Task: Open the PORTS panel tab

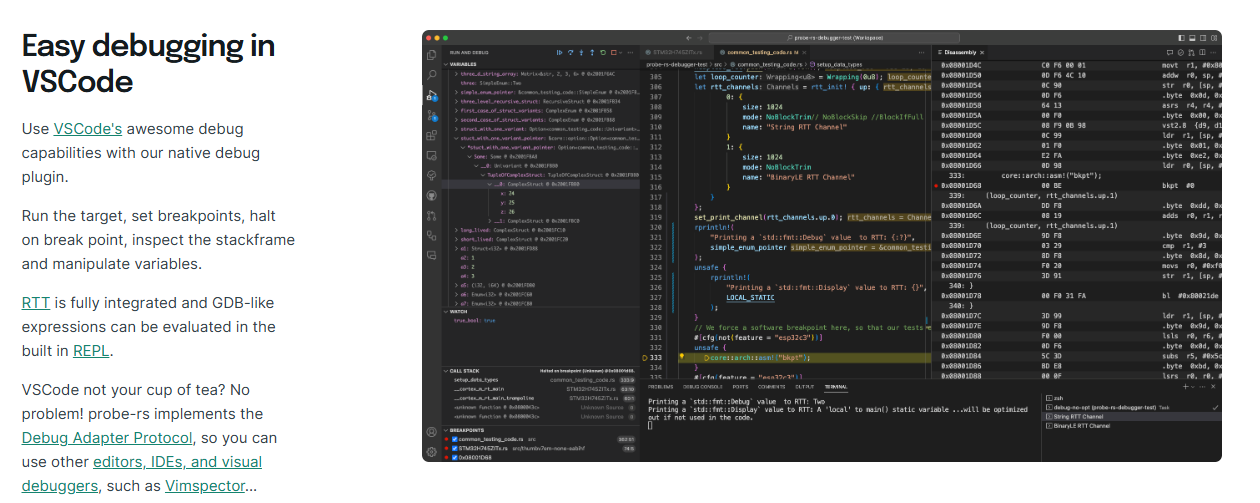Action: pyautogui.click(x=740, y=387)
